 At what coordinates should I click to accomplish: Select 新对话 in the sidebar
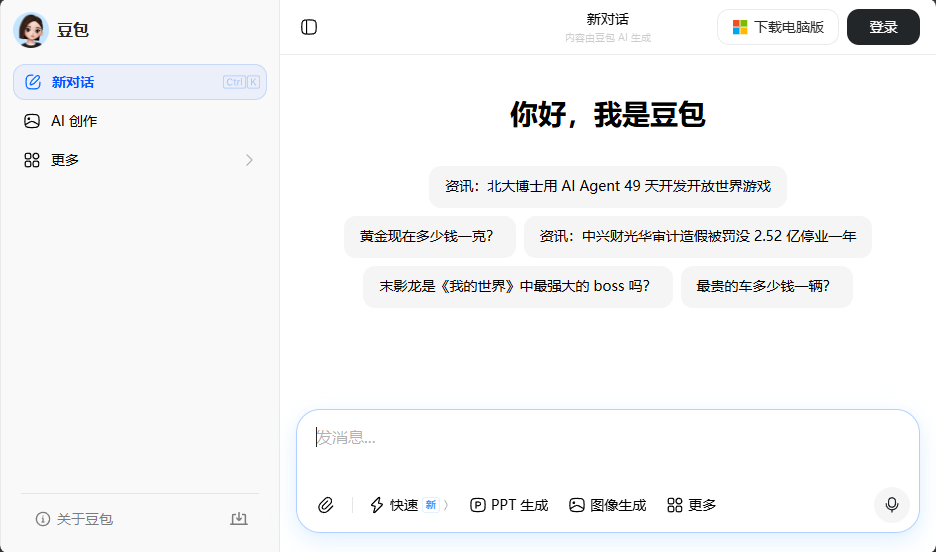pyautogui.click(x=140, y=82)
